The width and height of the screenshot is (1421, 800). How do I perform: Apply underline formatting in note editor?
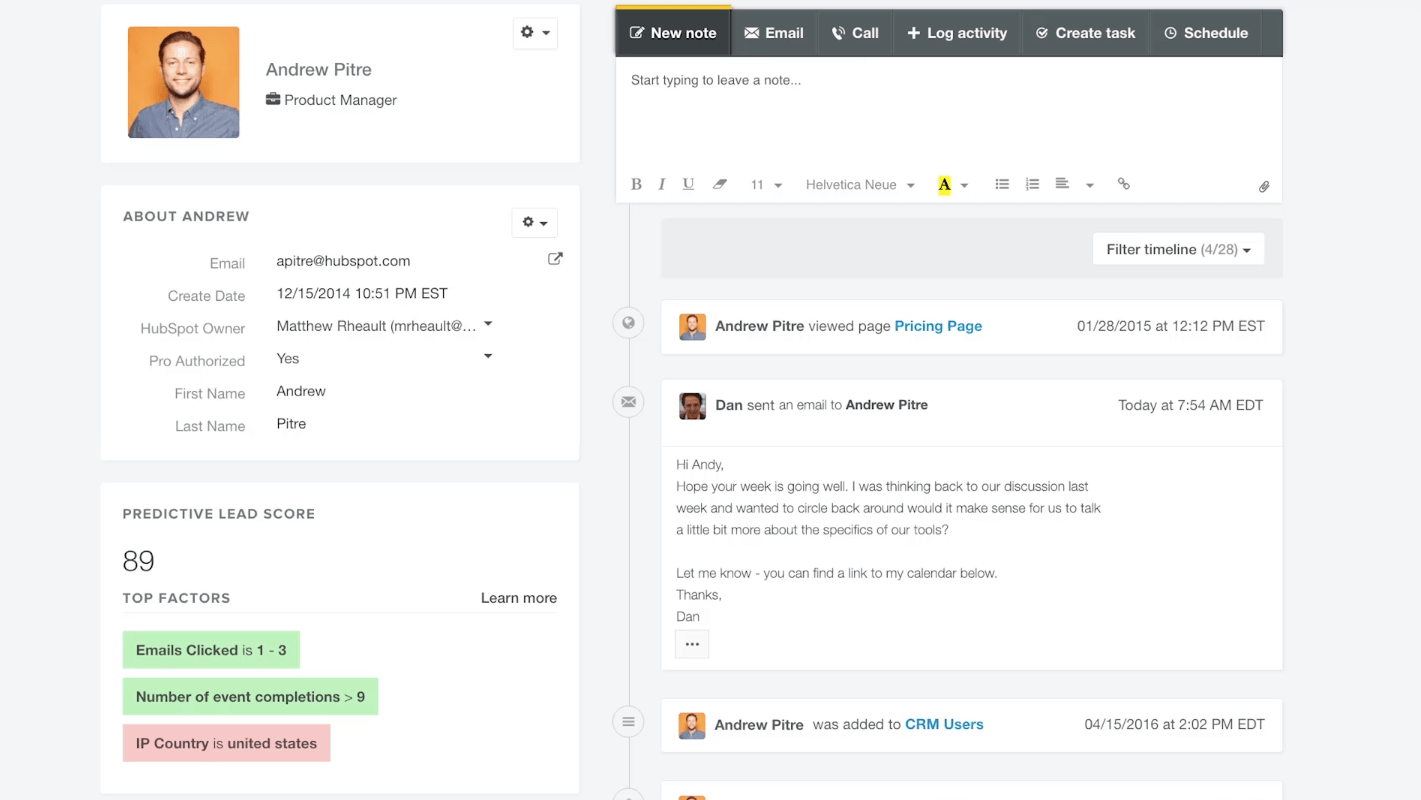[688, 184]
